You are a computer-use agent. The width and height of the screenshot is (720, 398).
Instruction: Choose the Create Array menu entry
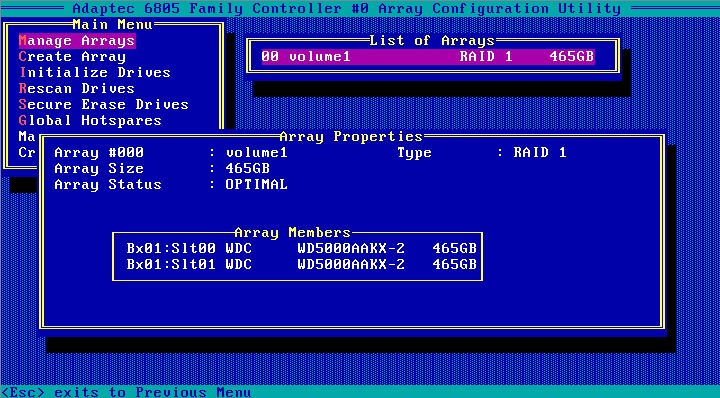(x=72, y=57)
